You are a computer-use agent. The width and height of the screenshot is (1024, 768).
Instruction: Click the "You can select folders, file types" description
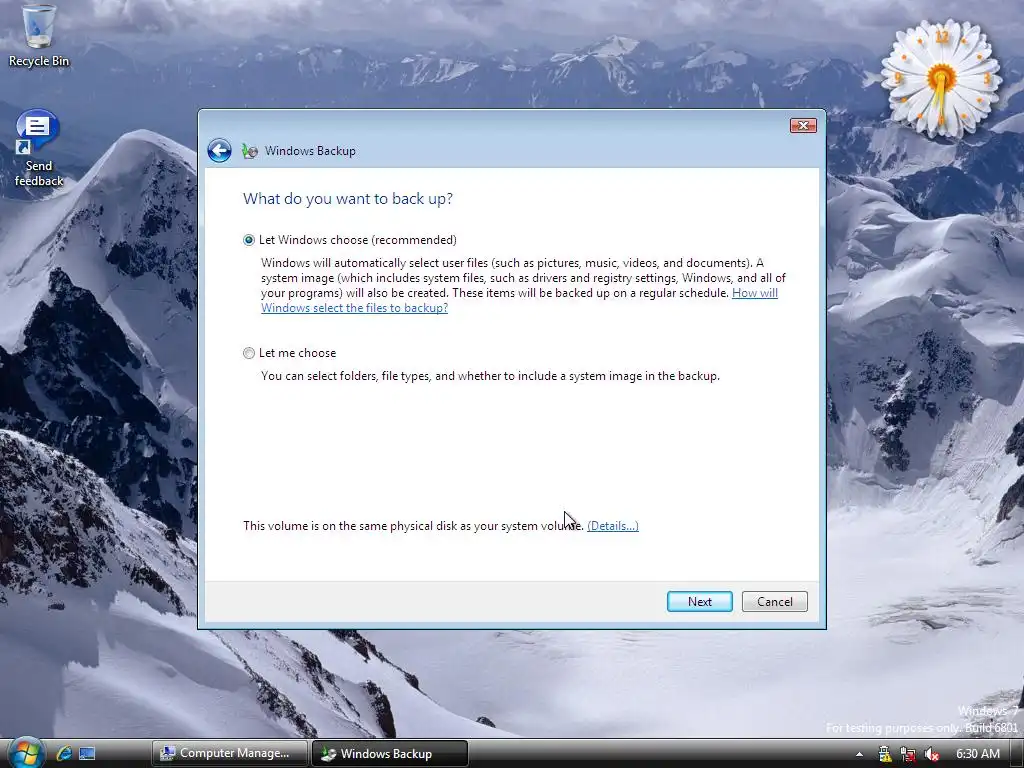point(490,376)
